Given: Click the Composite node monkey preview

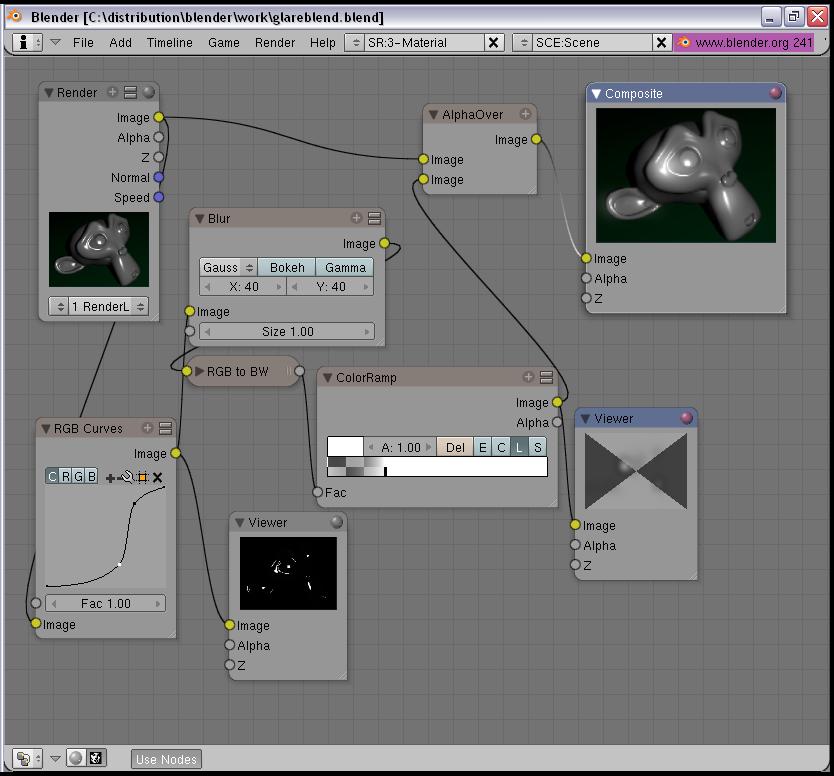Looking at the screenshot, I should pyautogui.click(x=686, y=175).
